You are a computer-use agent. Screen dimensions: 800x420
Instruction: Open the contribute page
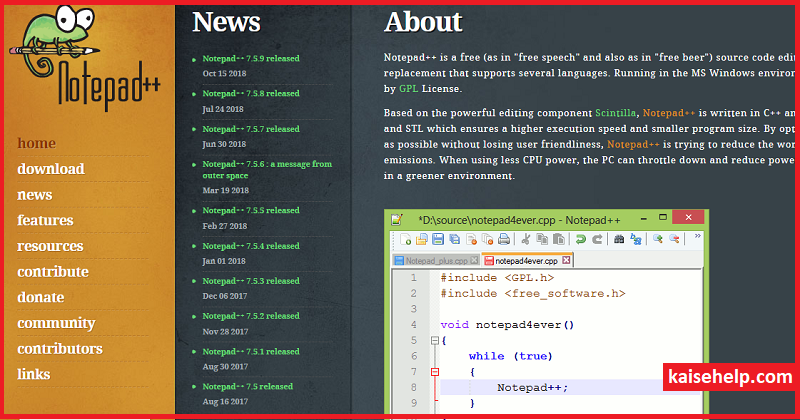[53, 271]
